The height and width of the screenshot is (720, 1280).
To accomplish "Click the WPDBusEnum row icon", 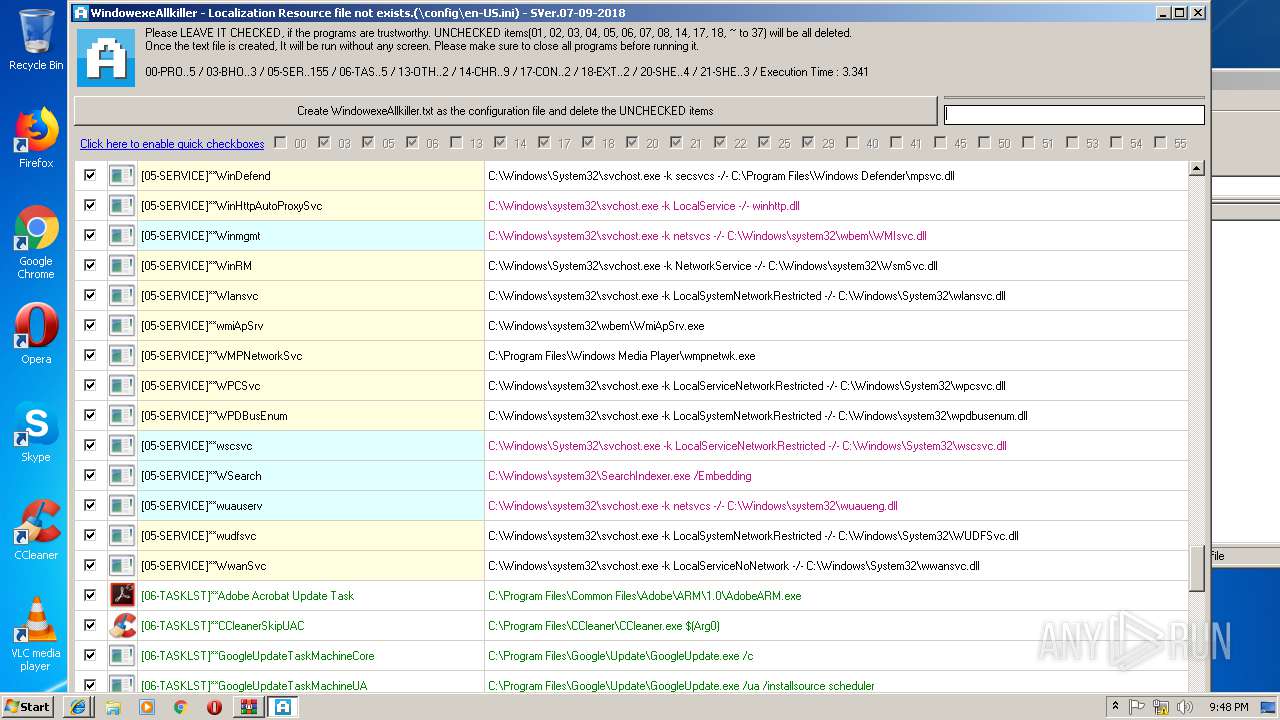I will [122, 415].
